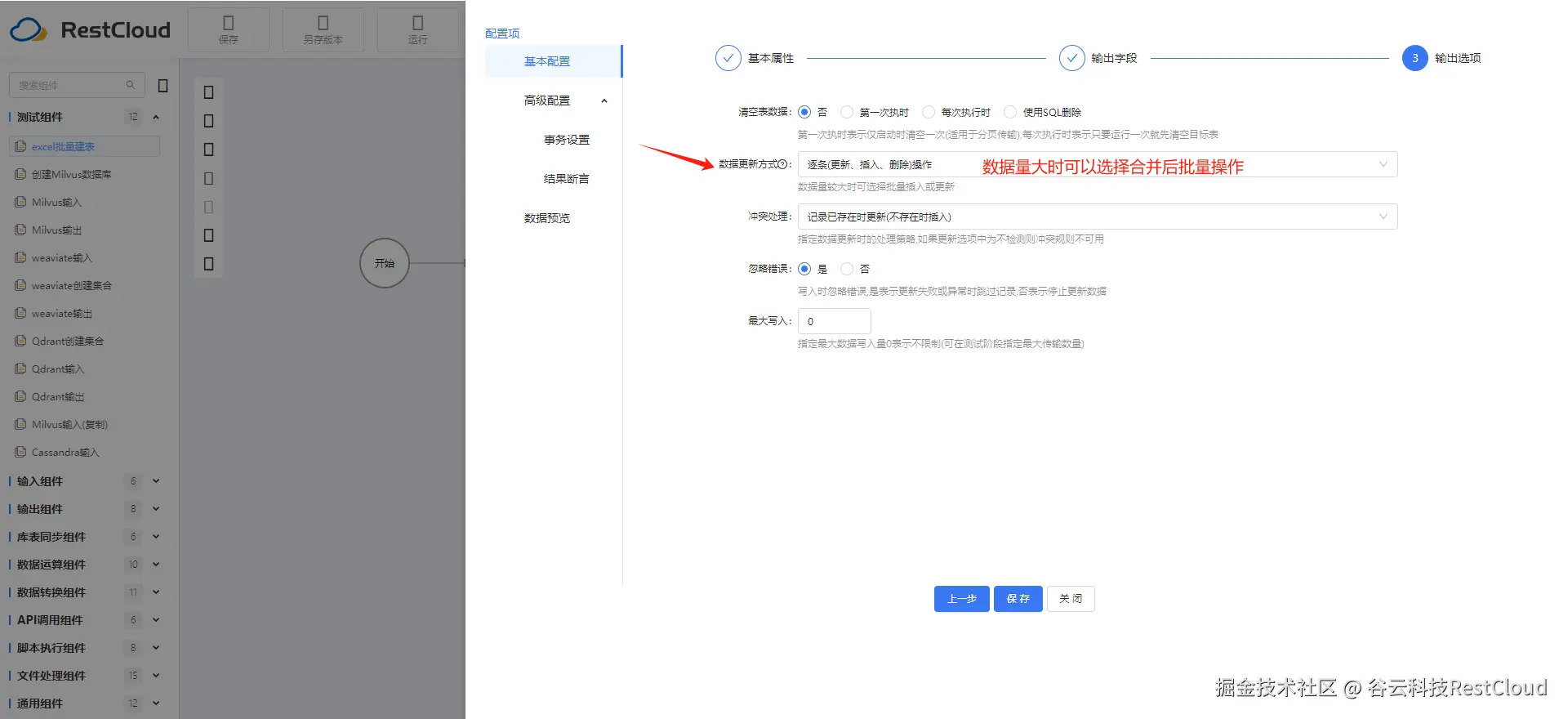Select 每次执行时 for 清空表数据

pos(929,112)
